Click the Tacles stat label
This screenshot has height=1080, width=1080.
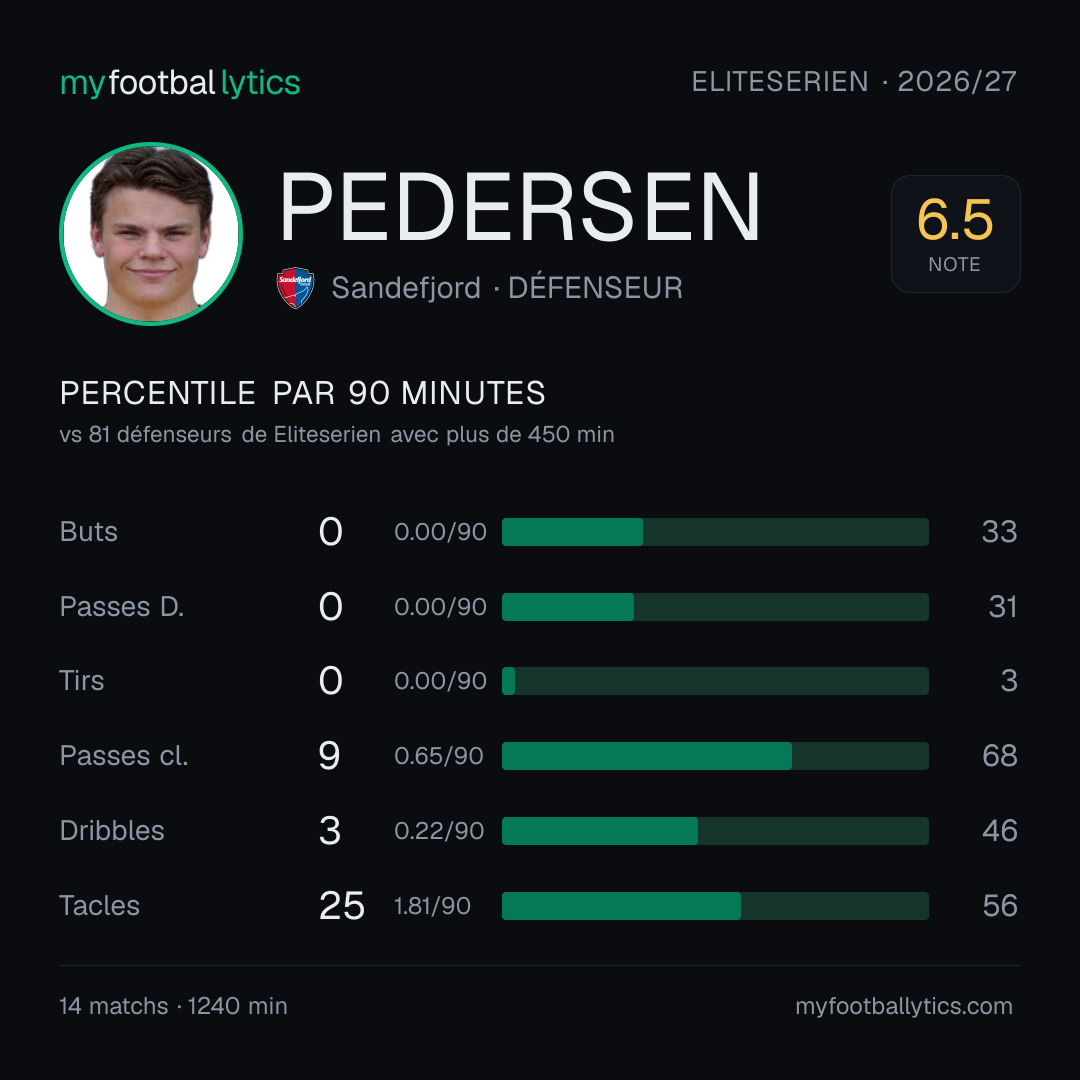100,905
